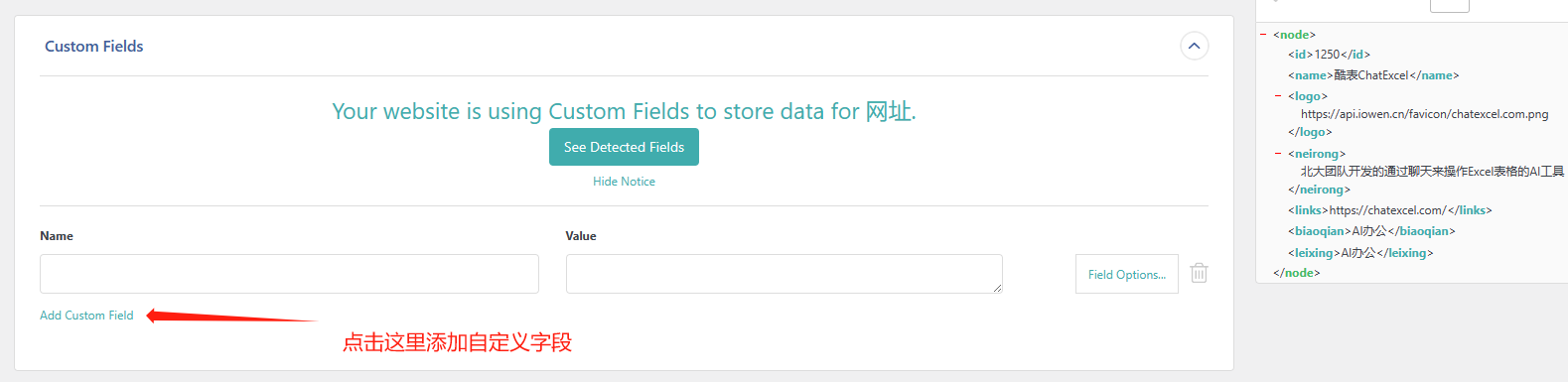The height and width of the screenshot is (382, 1568).
Task: Focus the custom field Value textarea
Action: pyautogui.click(x=784, y=274)
